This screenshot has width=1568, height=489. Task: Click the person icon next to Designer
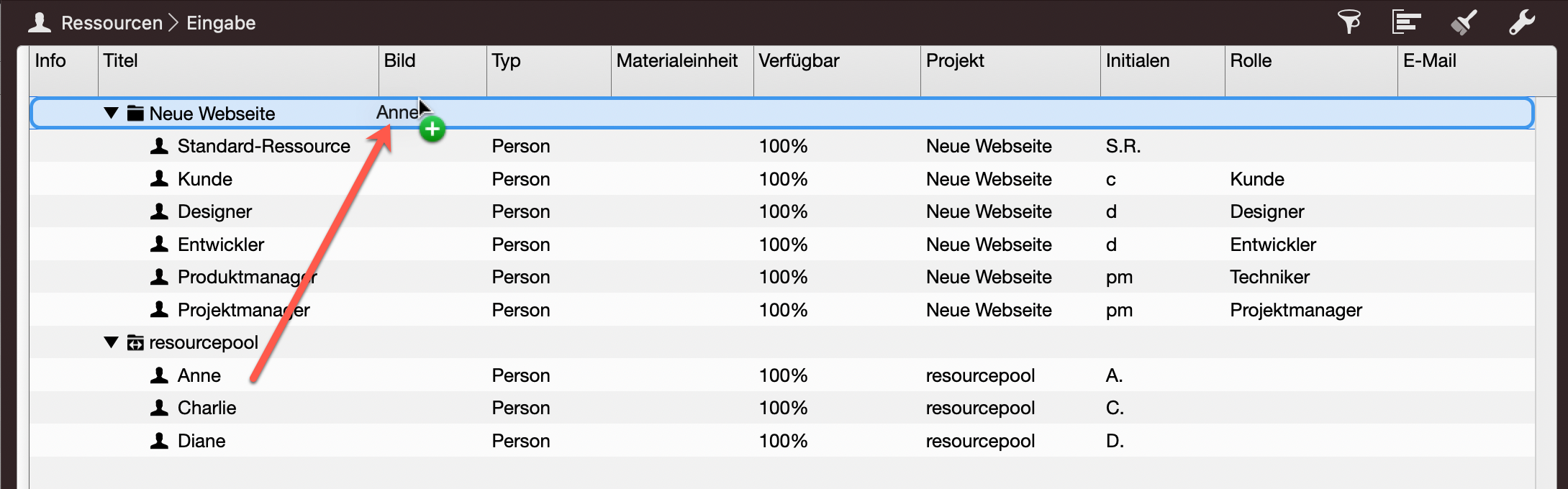pos(160,211)
